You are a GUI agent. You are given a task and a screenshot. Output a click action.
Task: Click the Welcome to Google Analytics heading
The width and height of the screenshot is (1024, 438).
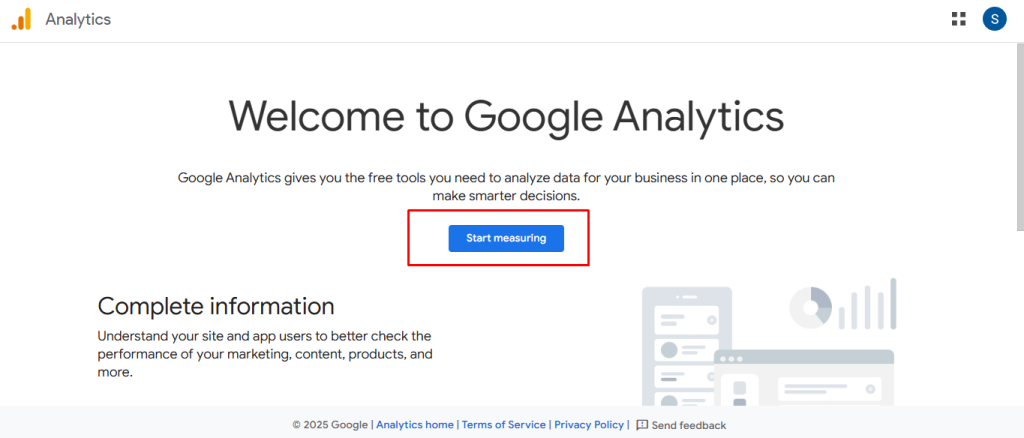point(506,116)
